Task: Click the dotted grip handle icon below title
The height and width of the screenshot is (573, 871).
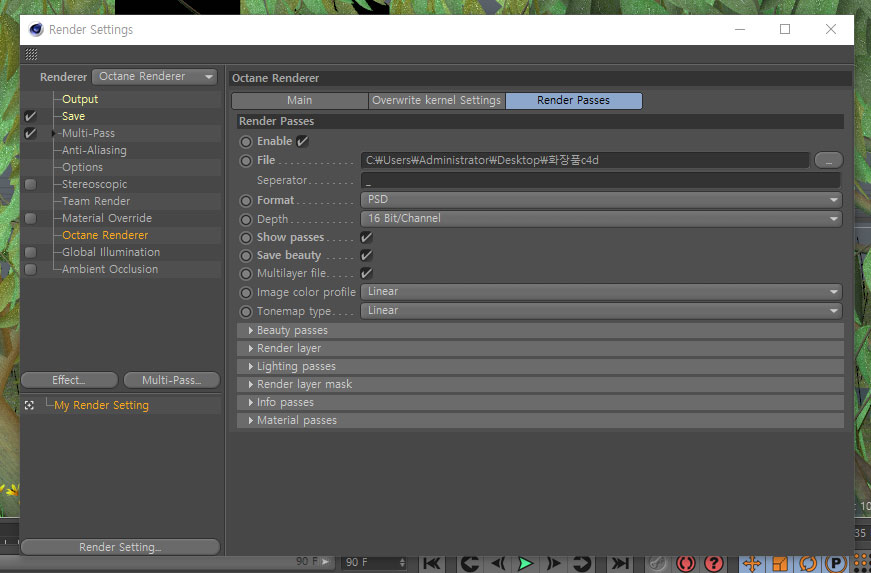Action: point(31,54)
